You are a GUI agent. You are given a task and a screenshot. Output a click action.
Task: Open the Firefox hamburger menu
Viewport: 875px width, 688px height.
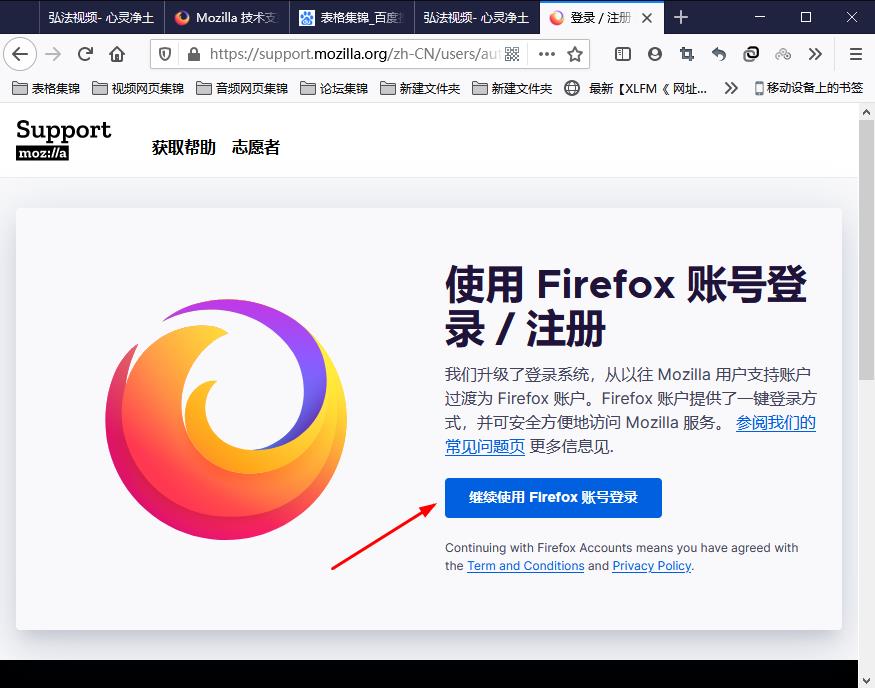(855, 54)
